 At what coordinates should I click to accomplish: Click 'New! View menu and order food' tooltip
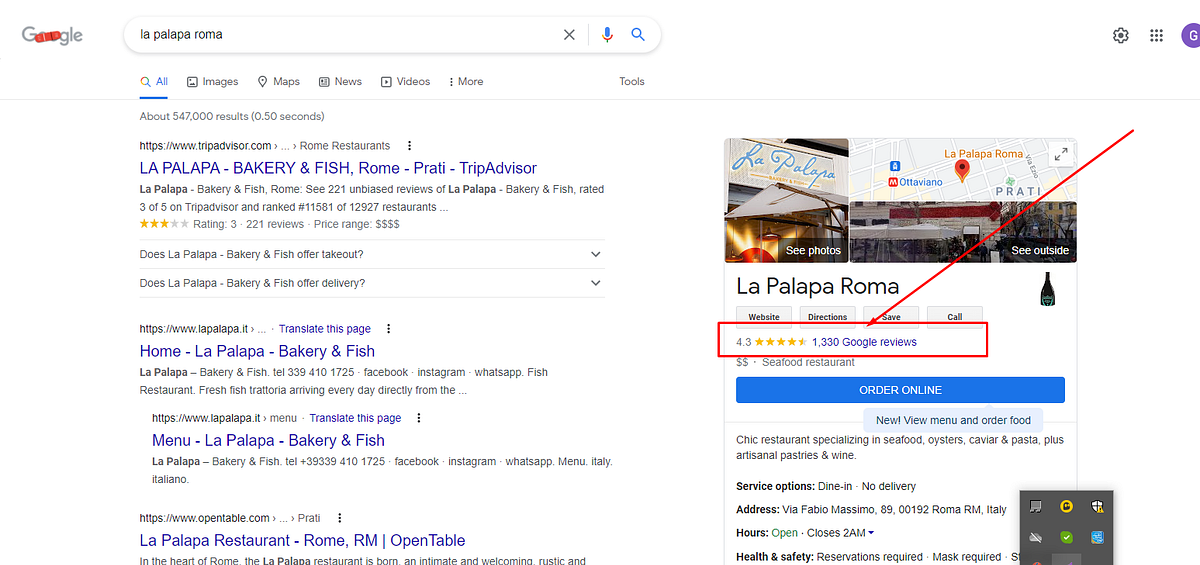click(953, 420)
